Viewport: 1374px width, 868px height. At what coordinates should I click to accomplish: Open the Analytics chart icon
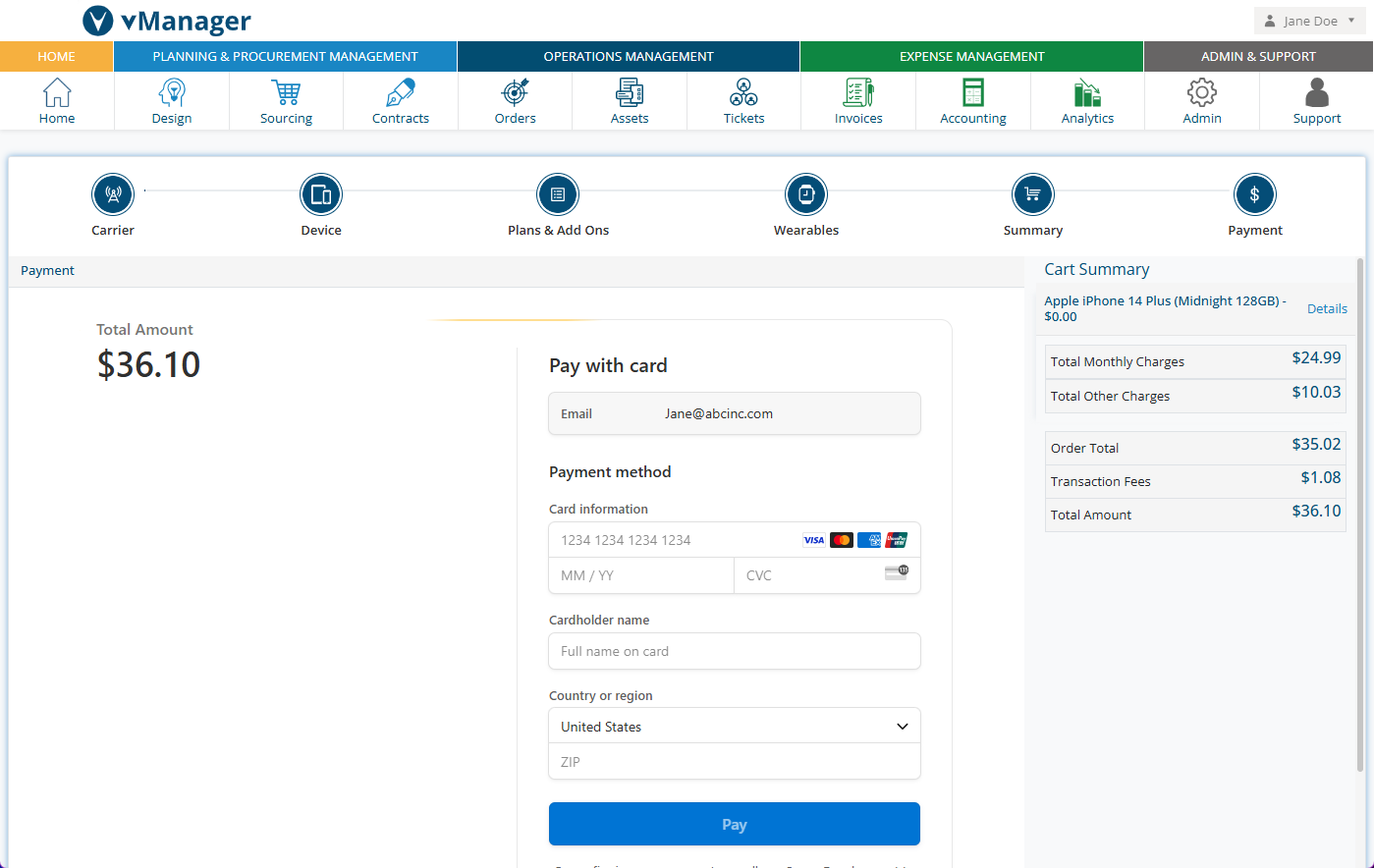point(1087,93)
